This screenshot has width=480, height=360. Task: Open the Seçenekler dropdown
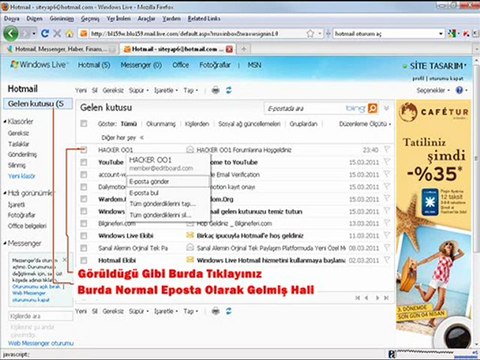(433, 90)
